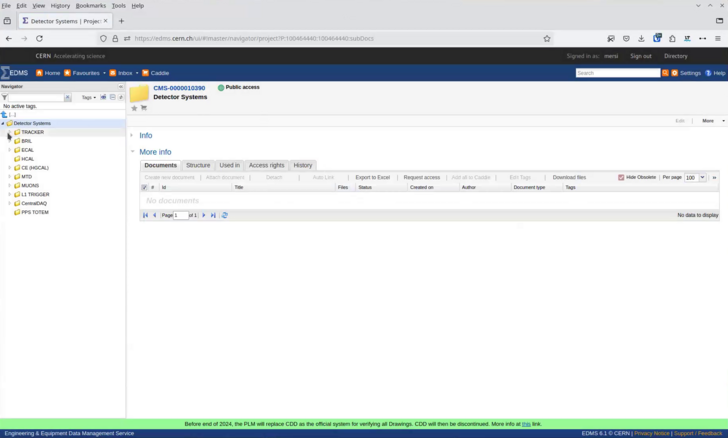Screen dimensions: 728x438
Task: Collapse the Detector Systems root node
Action: click(x=3, y=124)
